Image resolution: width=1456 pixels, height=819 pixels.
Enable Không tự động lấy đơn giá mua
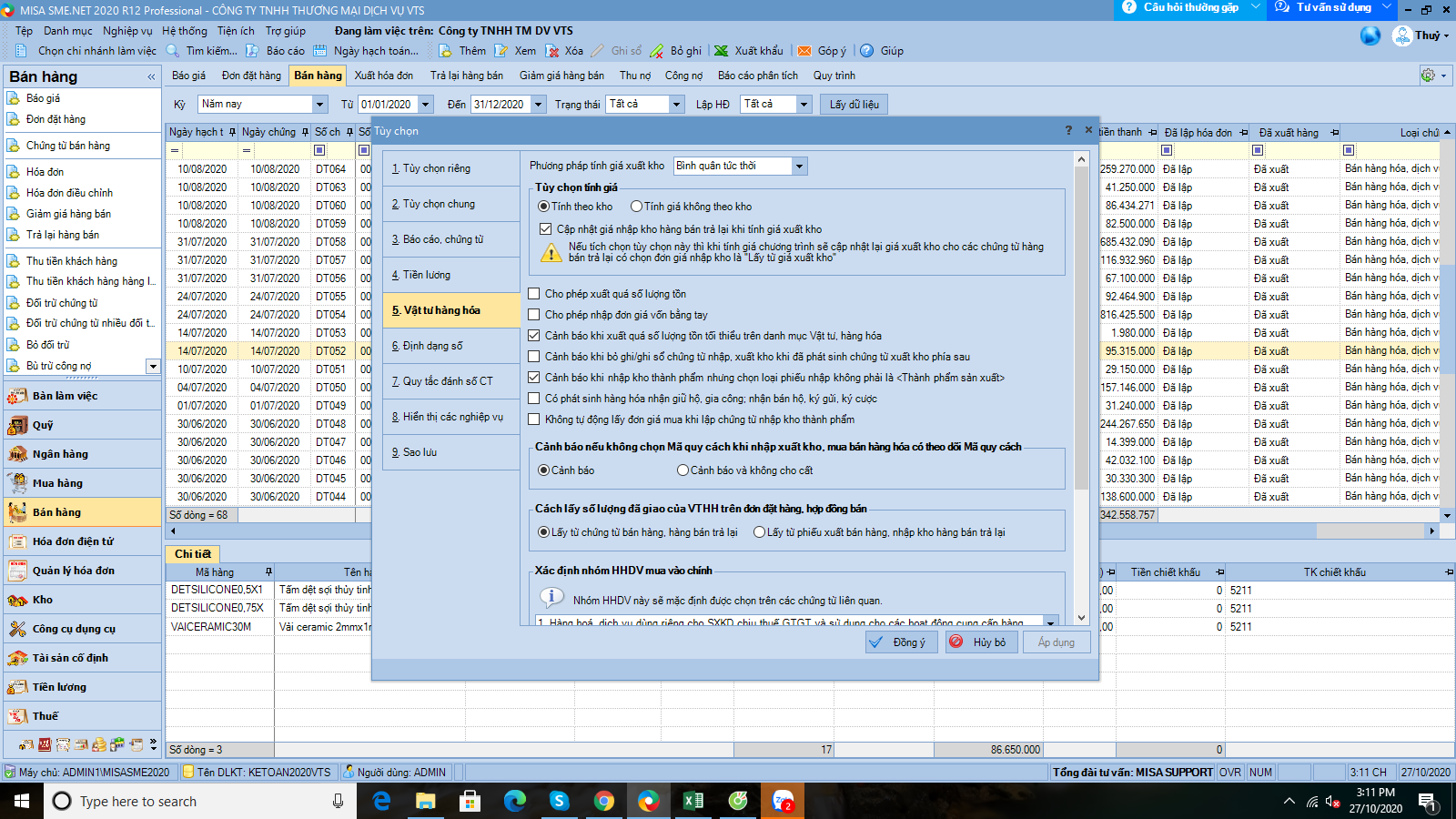[x=534, y=420]
